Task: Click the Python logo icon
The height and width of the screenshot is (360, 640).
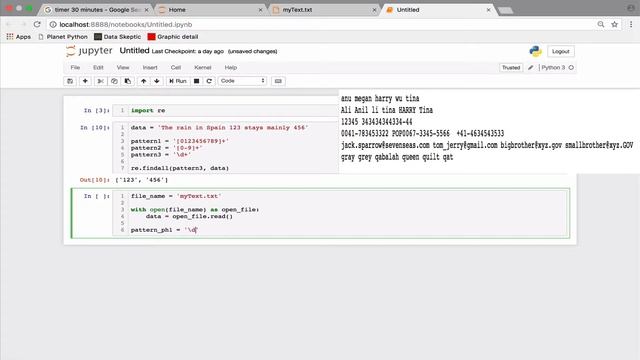Action: 535,51
